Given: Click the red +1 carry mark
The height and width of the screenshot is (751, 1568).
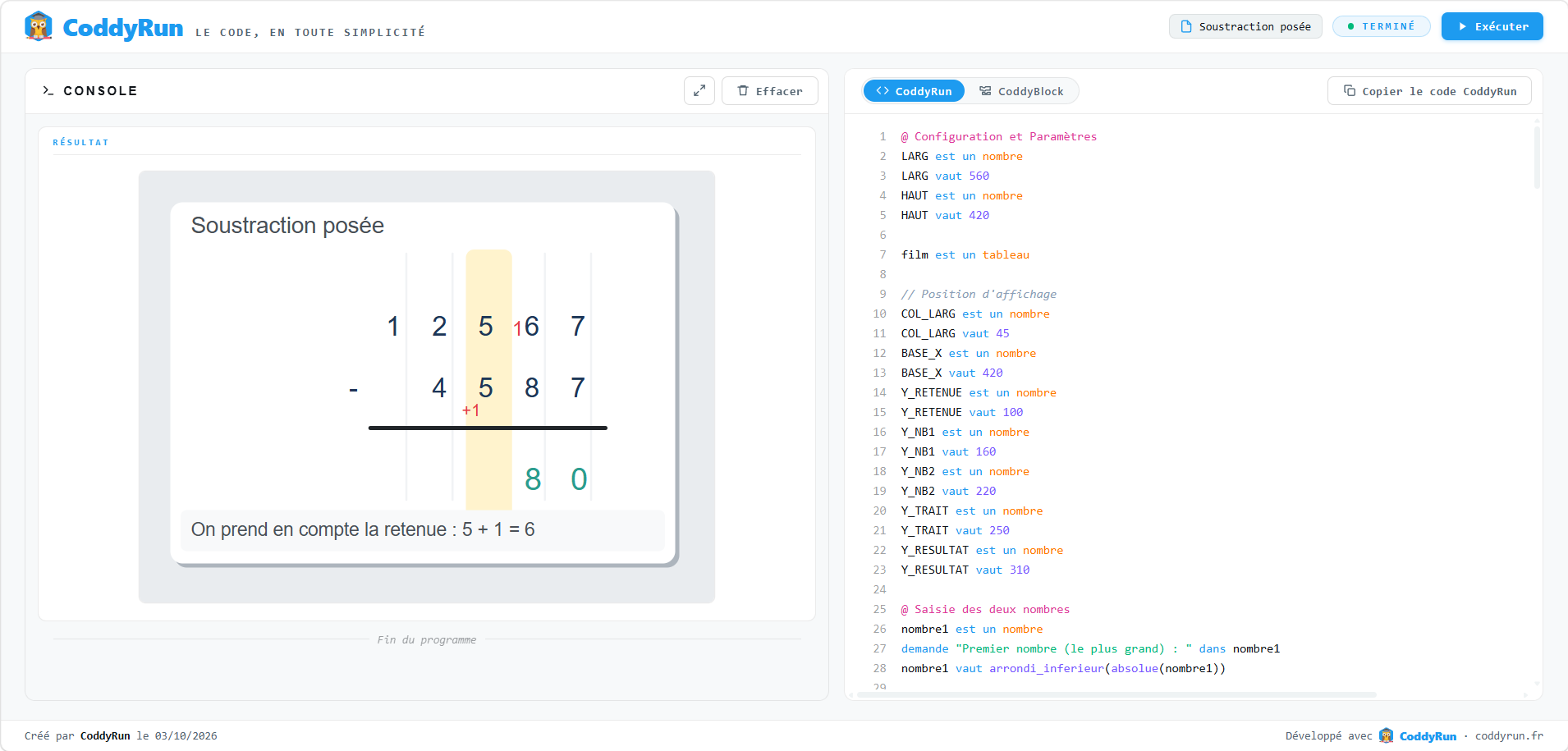Looking at the screenshot, I should (470, 410).
